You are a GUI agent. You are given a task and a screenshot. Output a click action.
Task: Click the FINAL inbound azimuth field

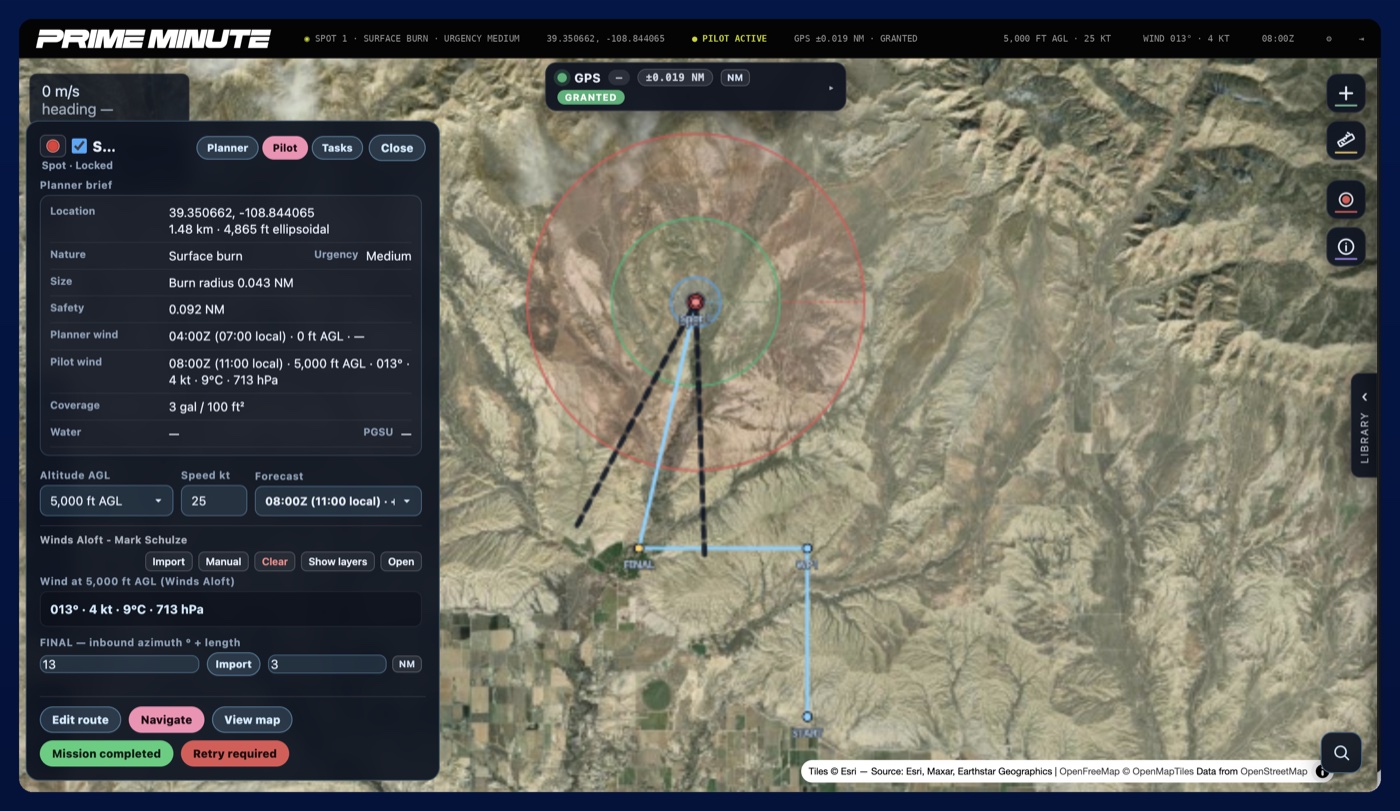(x=120, y=664)
